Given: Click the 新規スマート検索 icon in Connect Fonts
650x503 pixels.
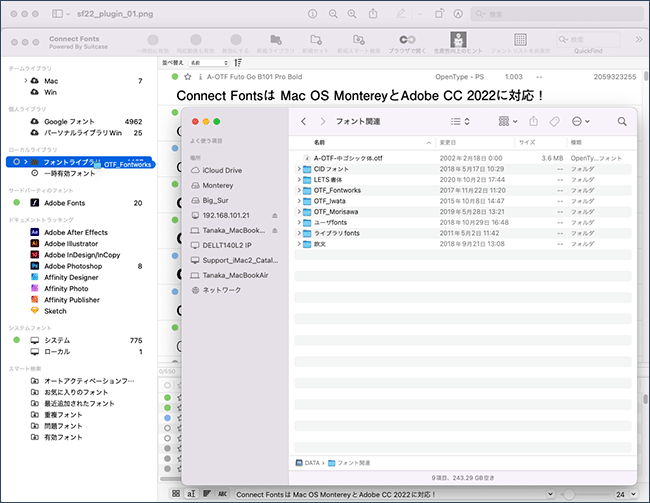Looking at the screenshot, I should point(359,40).
